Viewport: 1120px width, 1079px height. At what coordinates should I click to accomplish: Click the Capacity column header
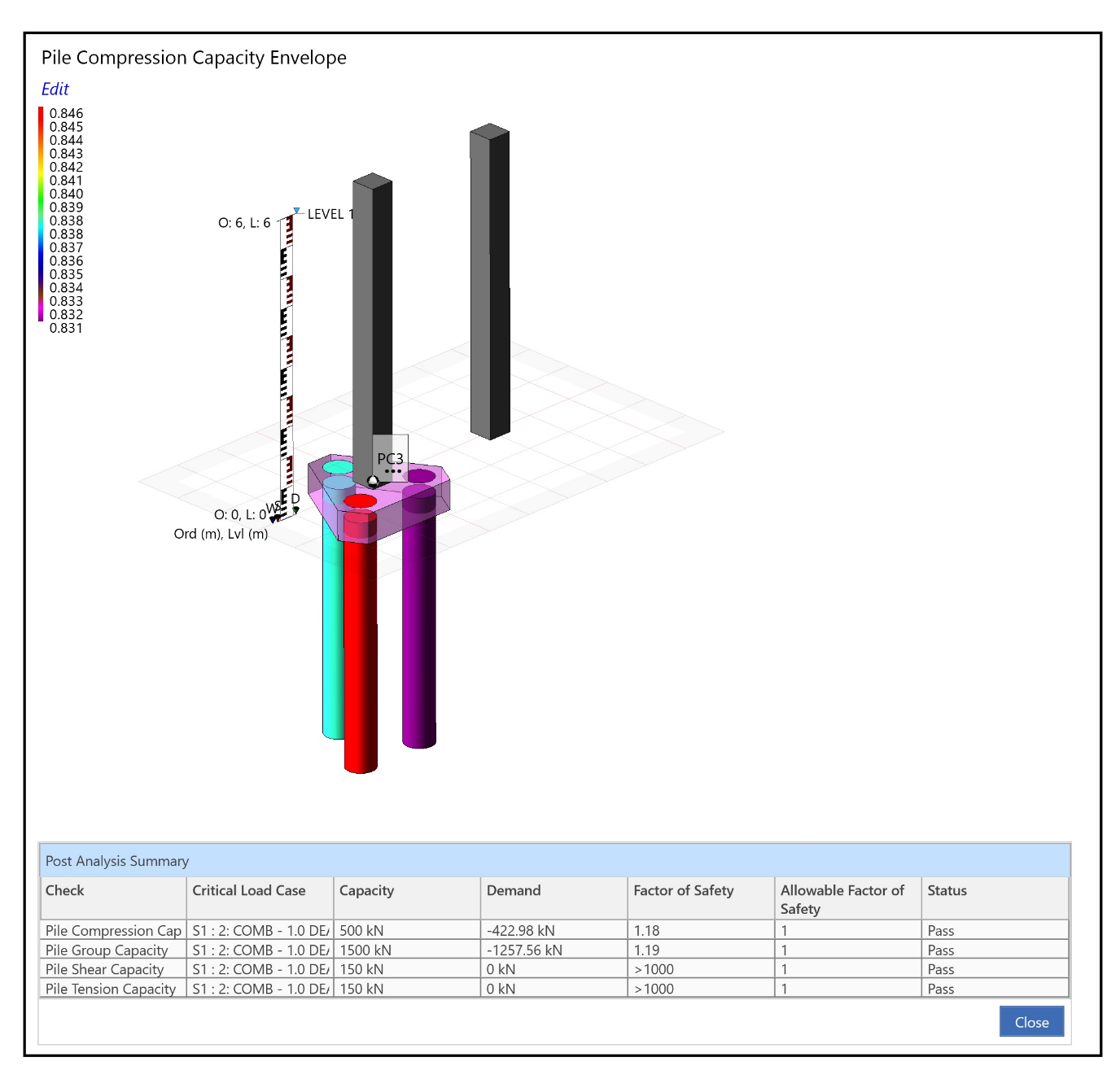coord(407,898)
